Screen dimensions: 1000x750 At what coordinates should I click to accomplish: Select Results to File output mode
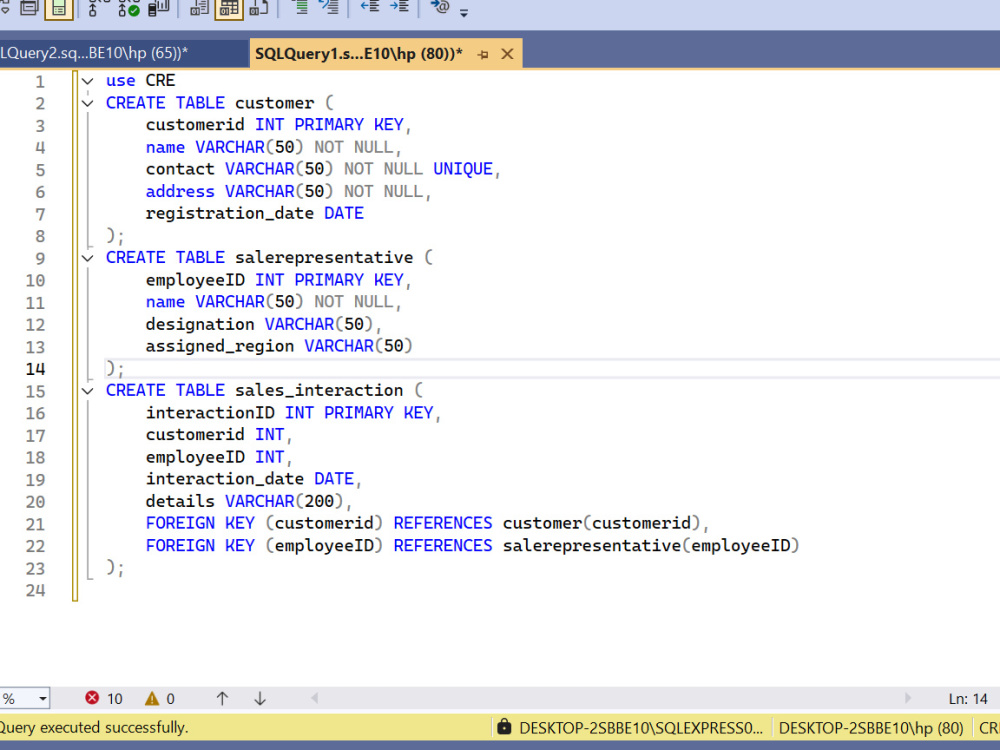258,8
